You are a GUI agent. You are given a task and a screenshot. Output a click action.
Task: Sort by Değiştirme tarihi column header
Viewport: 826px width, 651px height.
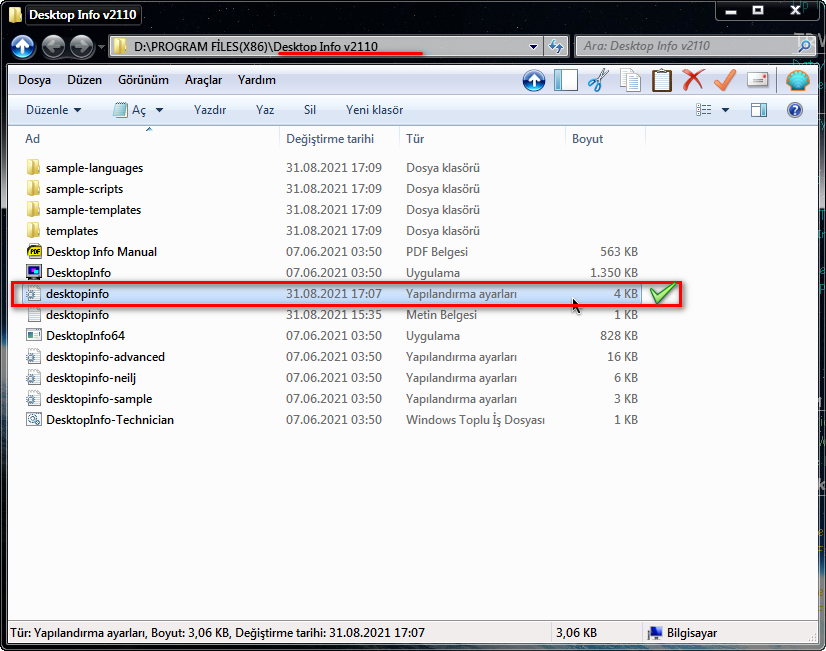340,139
